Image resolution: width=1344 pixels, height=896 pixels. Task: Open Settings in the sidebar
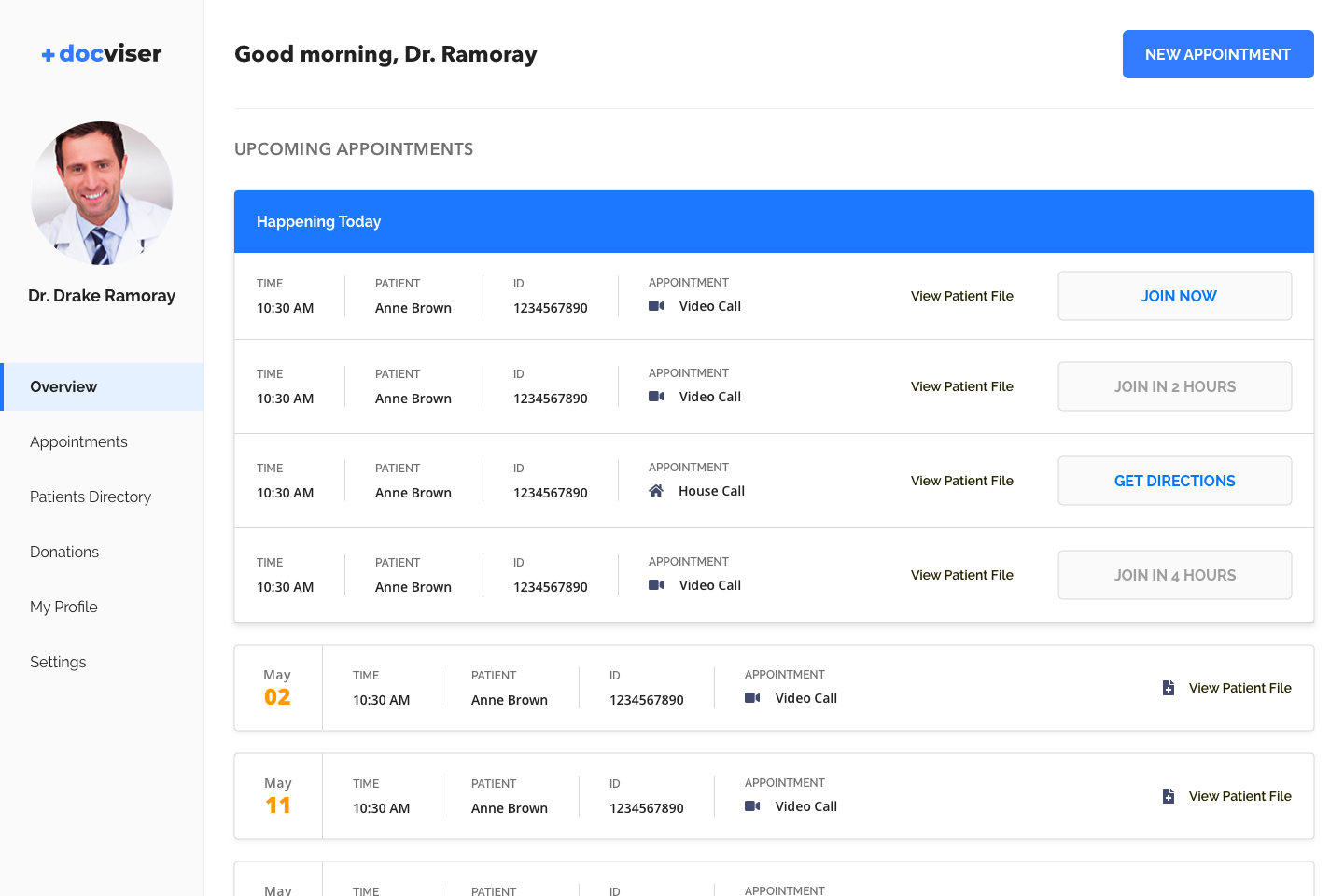58,662
